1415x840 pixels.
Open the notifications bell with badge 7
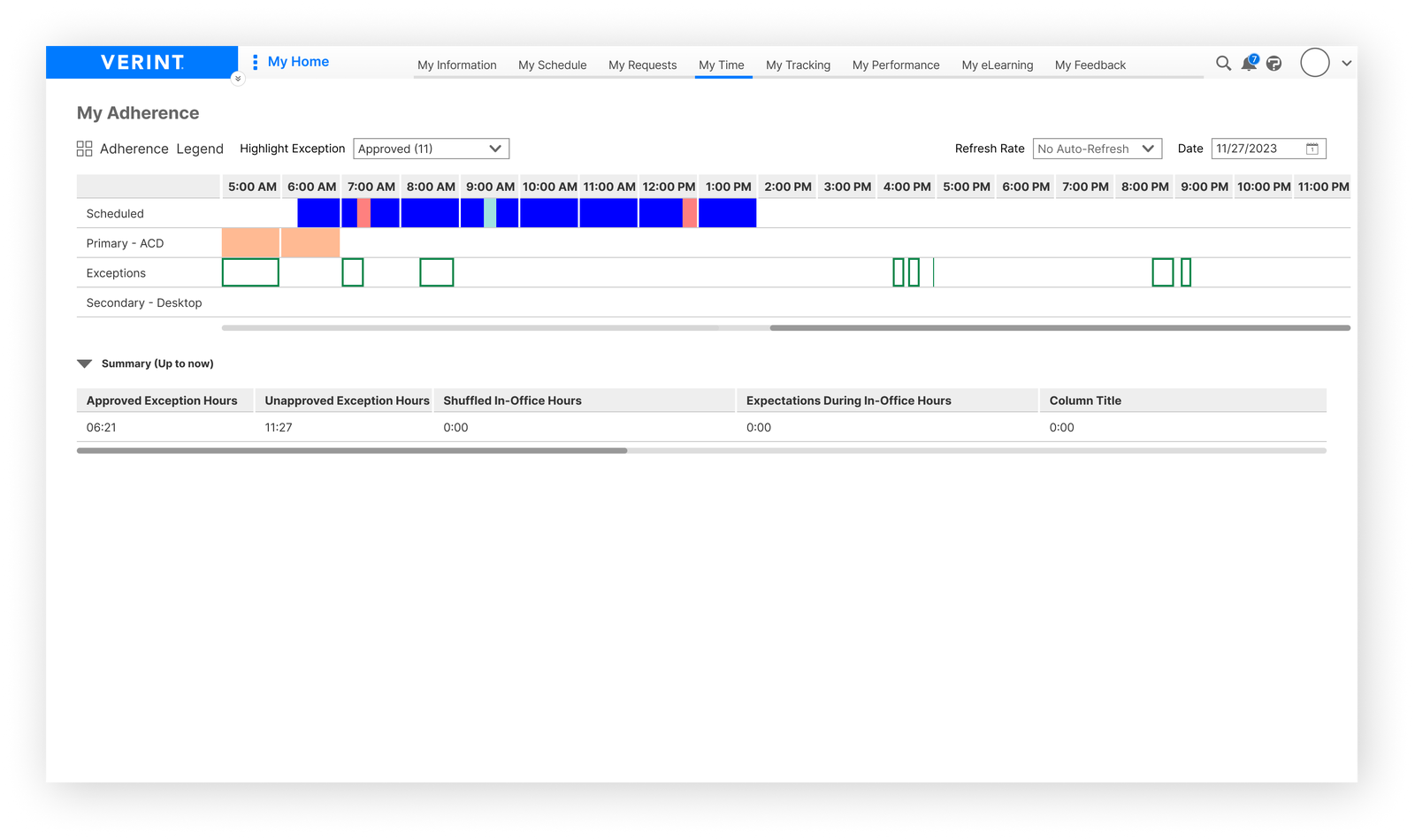(x=1249, y=64)
